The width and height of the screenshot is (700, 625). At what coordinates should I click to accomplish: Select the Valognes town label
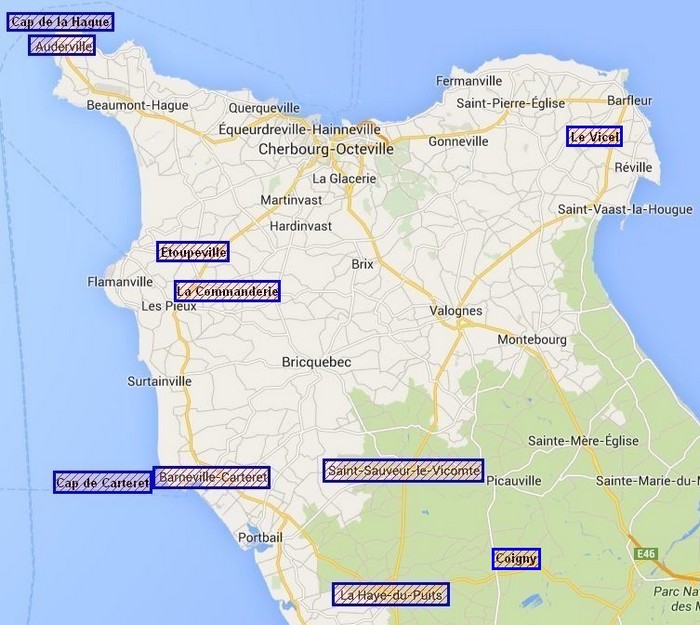456,311
